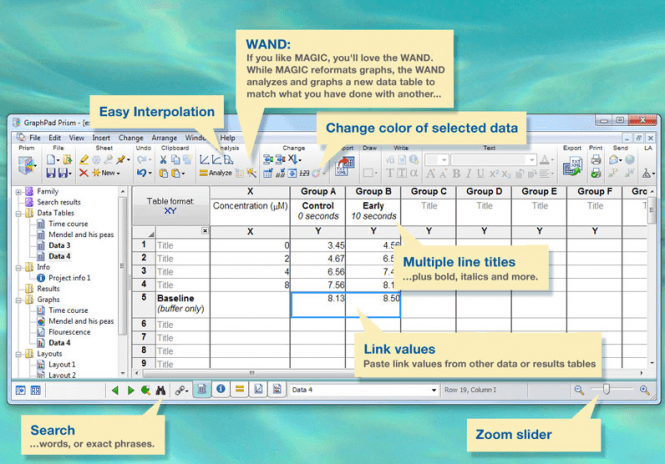
Task: Click the large Prism logo button
Action: click(x=27, y=166)
